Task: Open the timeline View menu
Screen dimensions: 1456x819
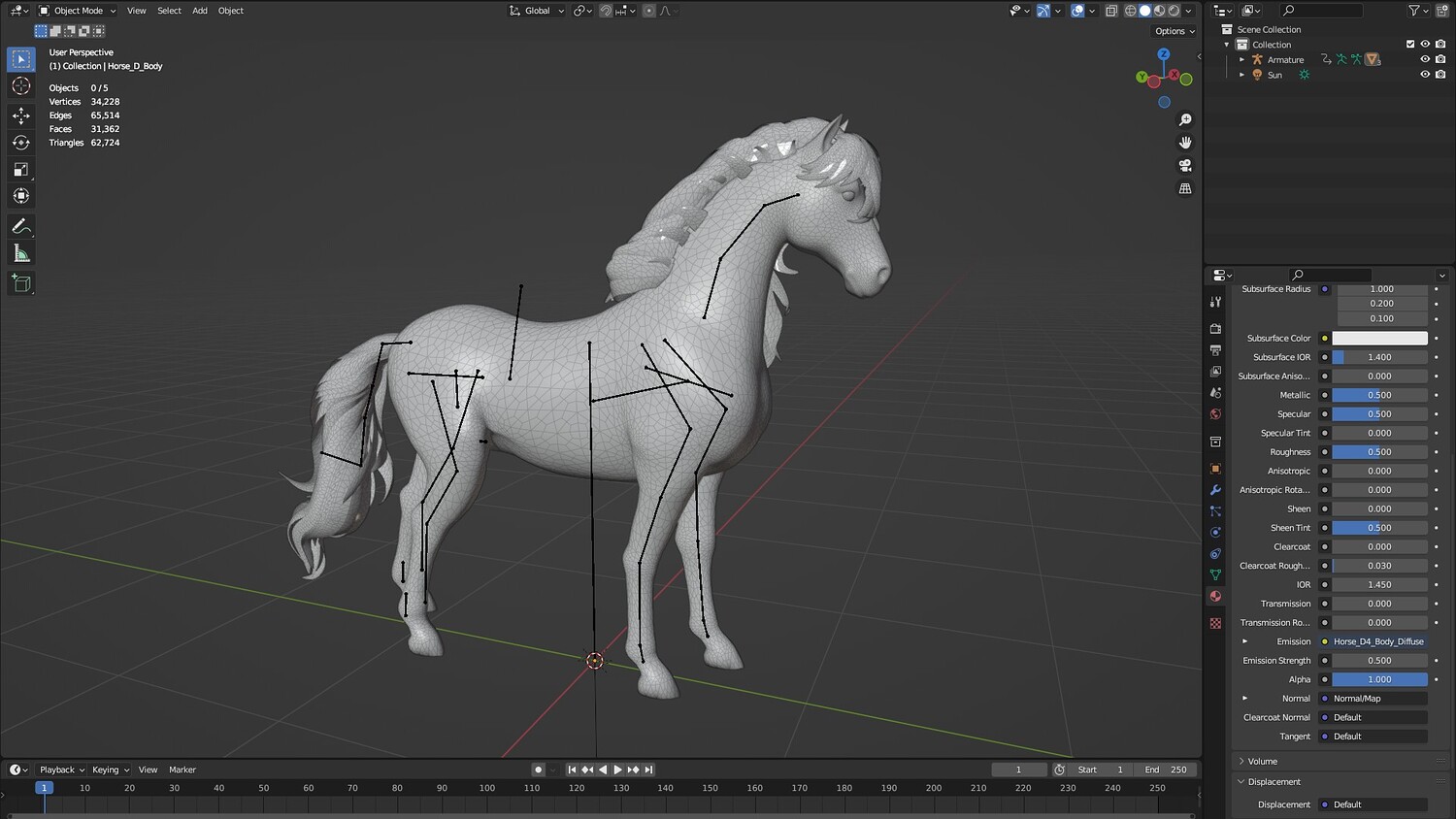Action: click(148, 770)
